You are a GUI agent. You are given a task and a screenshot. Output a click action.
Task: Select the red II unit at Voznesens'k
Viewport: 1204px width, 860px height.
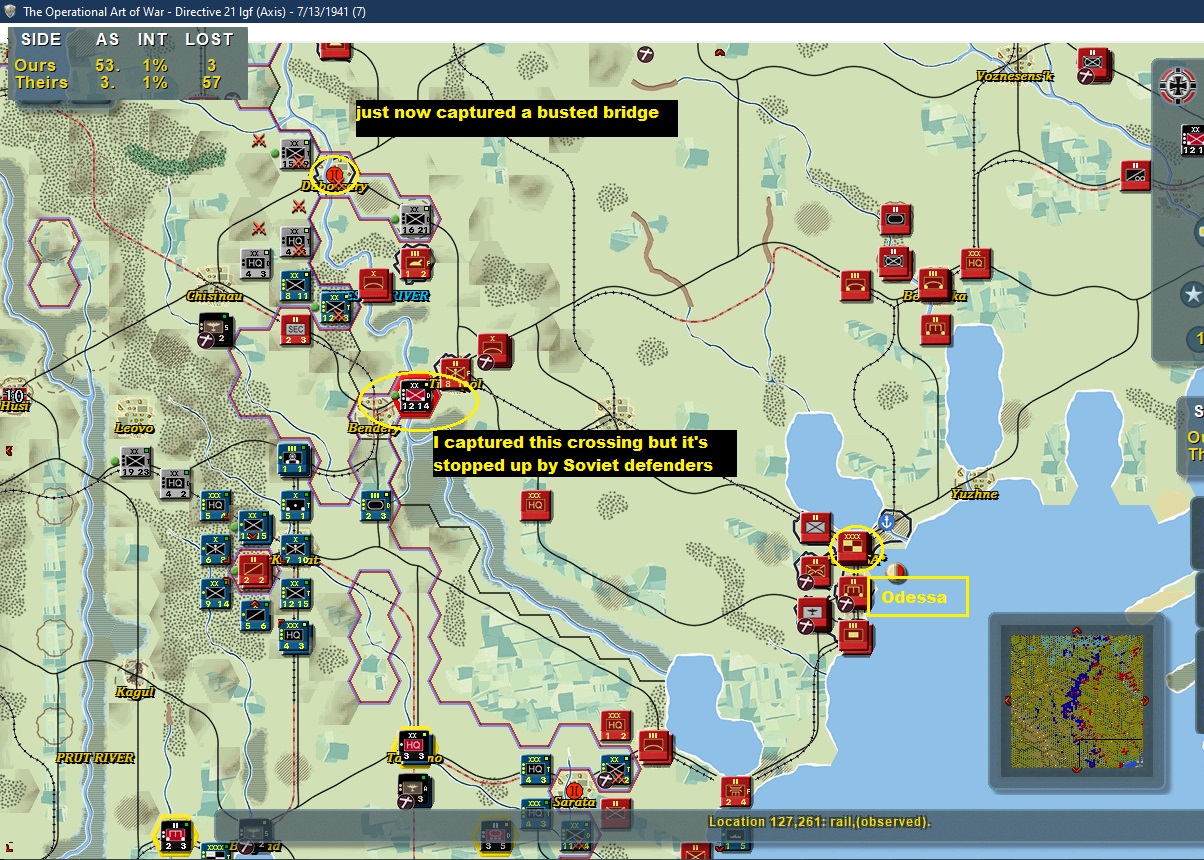(x=1095, y=63)
